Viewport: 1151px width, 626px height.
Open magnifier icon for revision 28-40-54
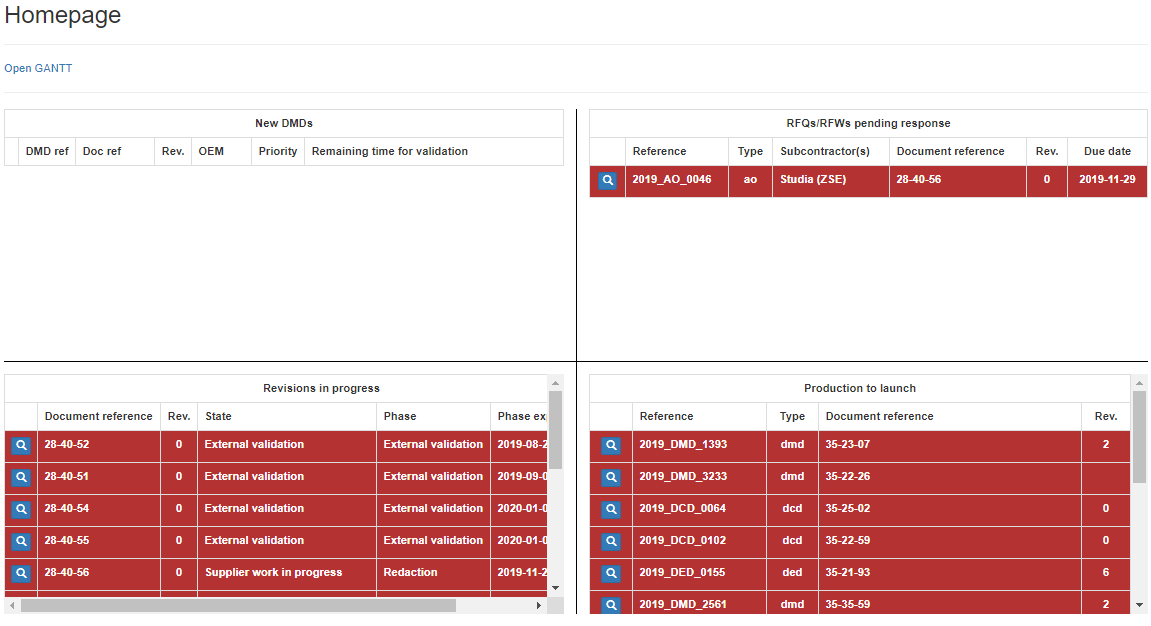tap(21, 510)
